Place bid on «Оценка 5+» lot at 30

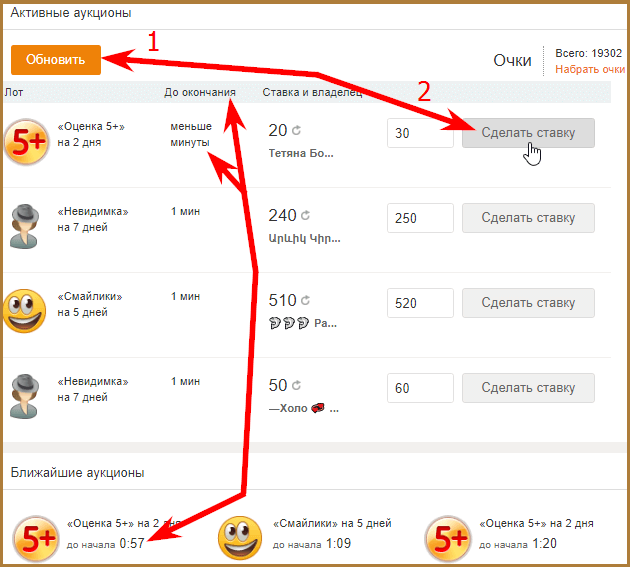(528, 133)
